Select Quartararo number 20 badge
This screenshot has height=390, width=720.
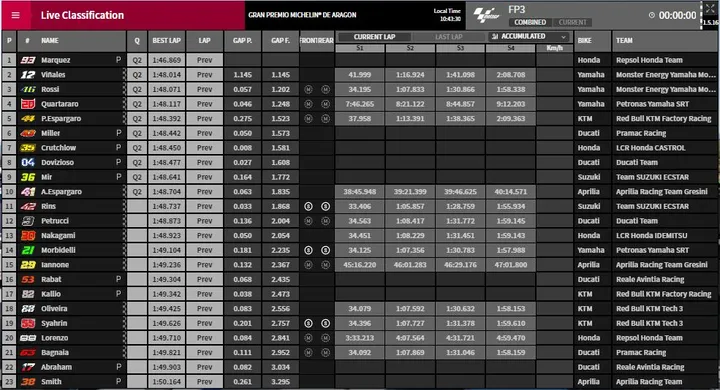click(x=28, y=104)
